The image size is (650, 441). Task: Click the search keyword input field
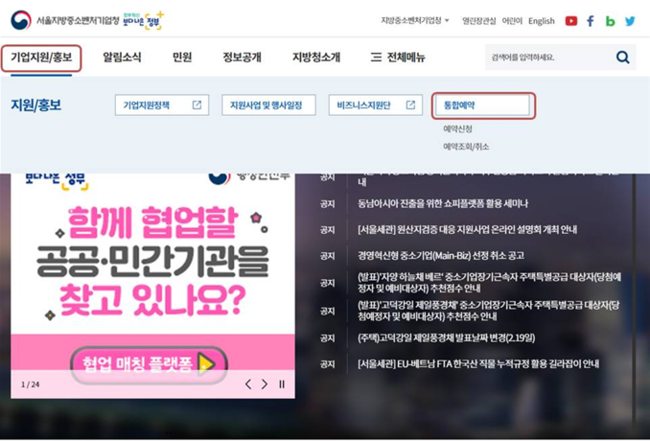point(549,57)
